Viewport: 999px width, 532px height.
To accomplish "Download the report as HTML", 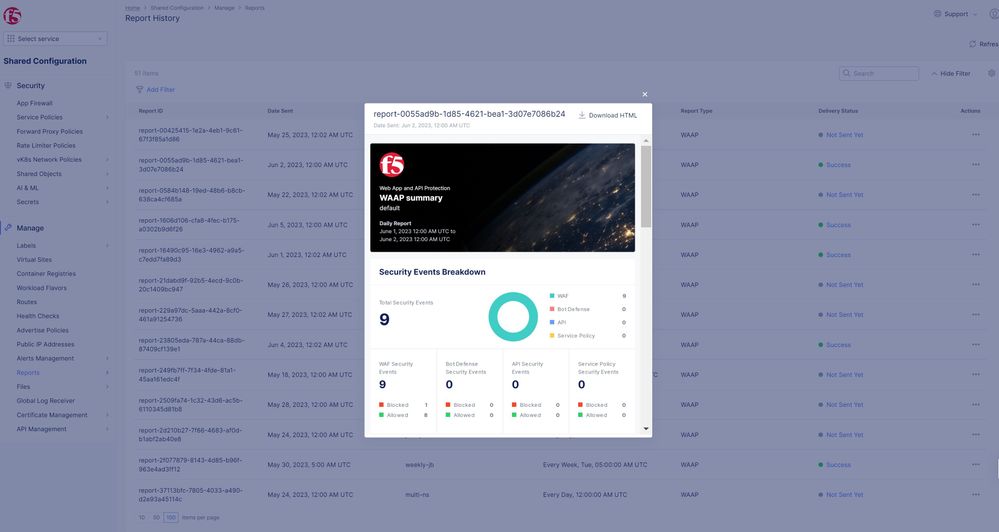I will click(607, 115).
